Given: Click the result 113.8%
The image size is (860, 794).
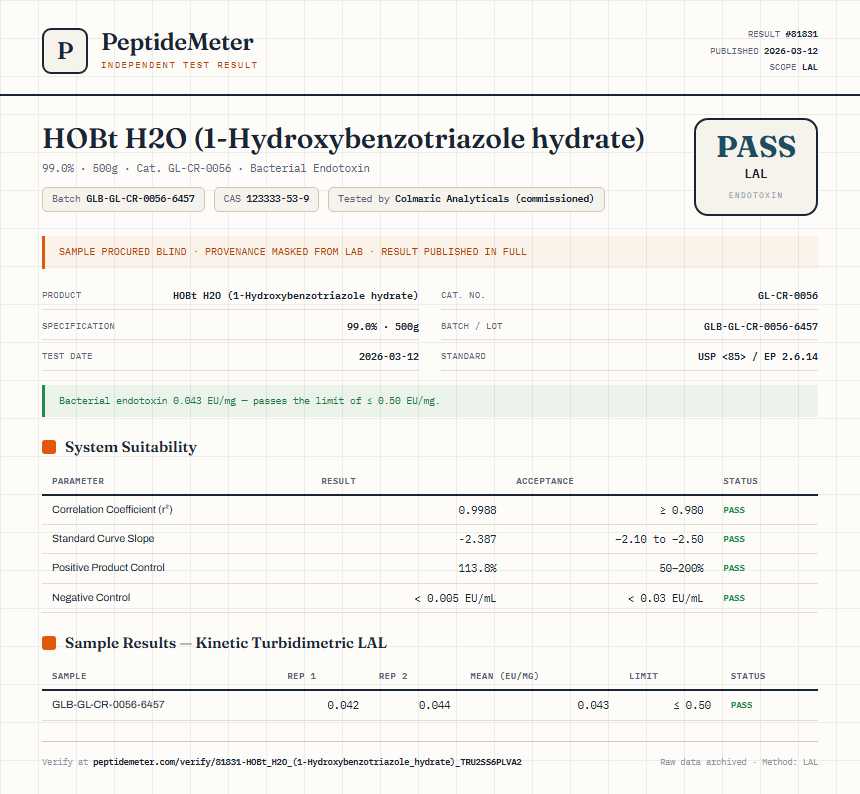Looking at the screenshot, I should (x=477, y=568).
